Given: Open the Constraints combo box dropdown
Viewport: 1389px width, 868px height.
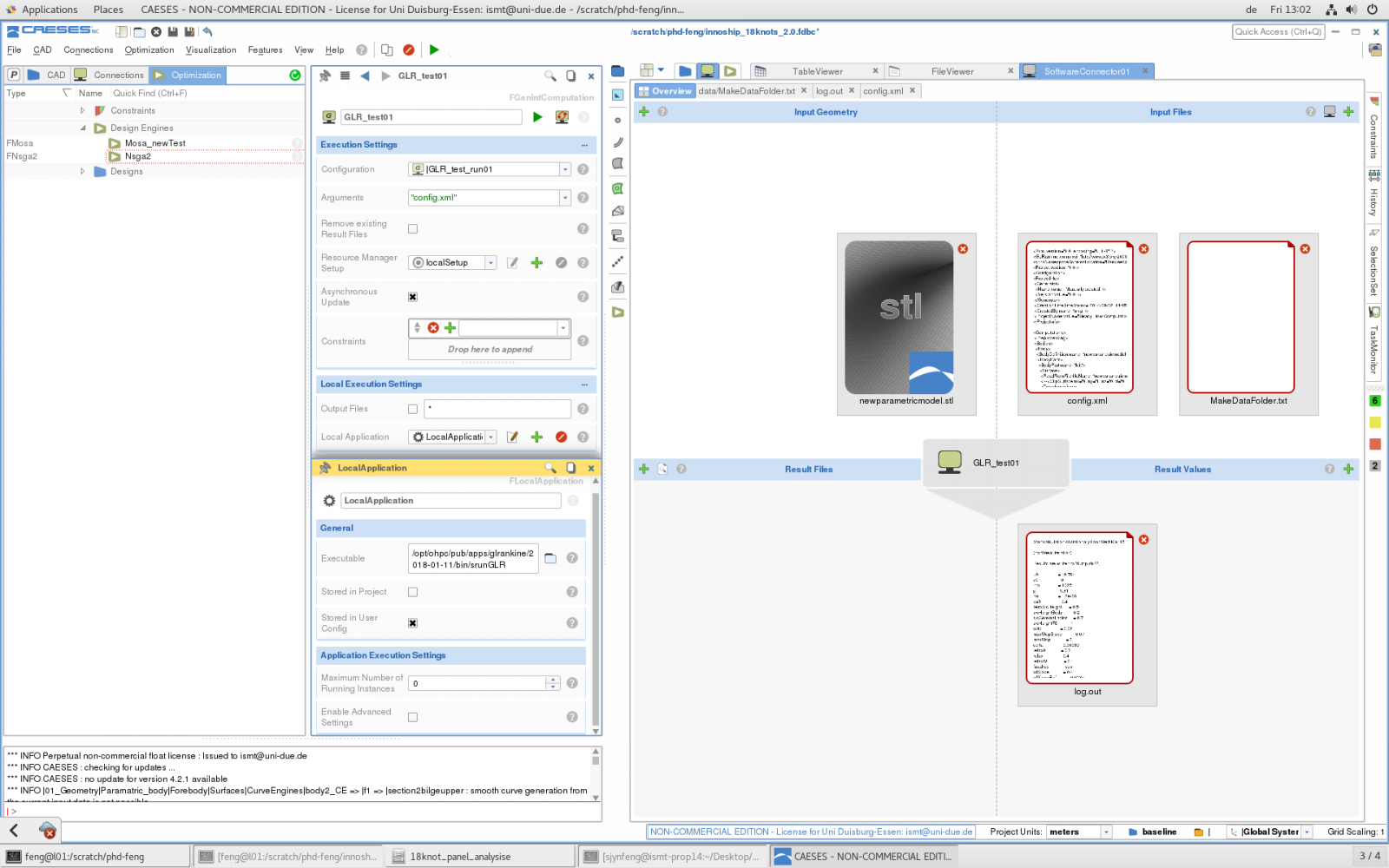Looking at the screenshot, I should click(563, 328).
